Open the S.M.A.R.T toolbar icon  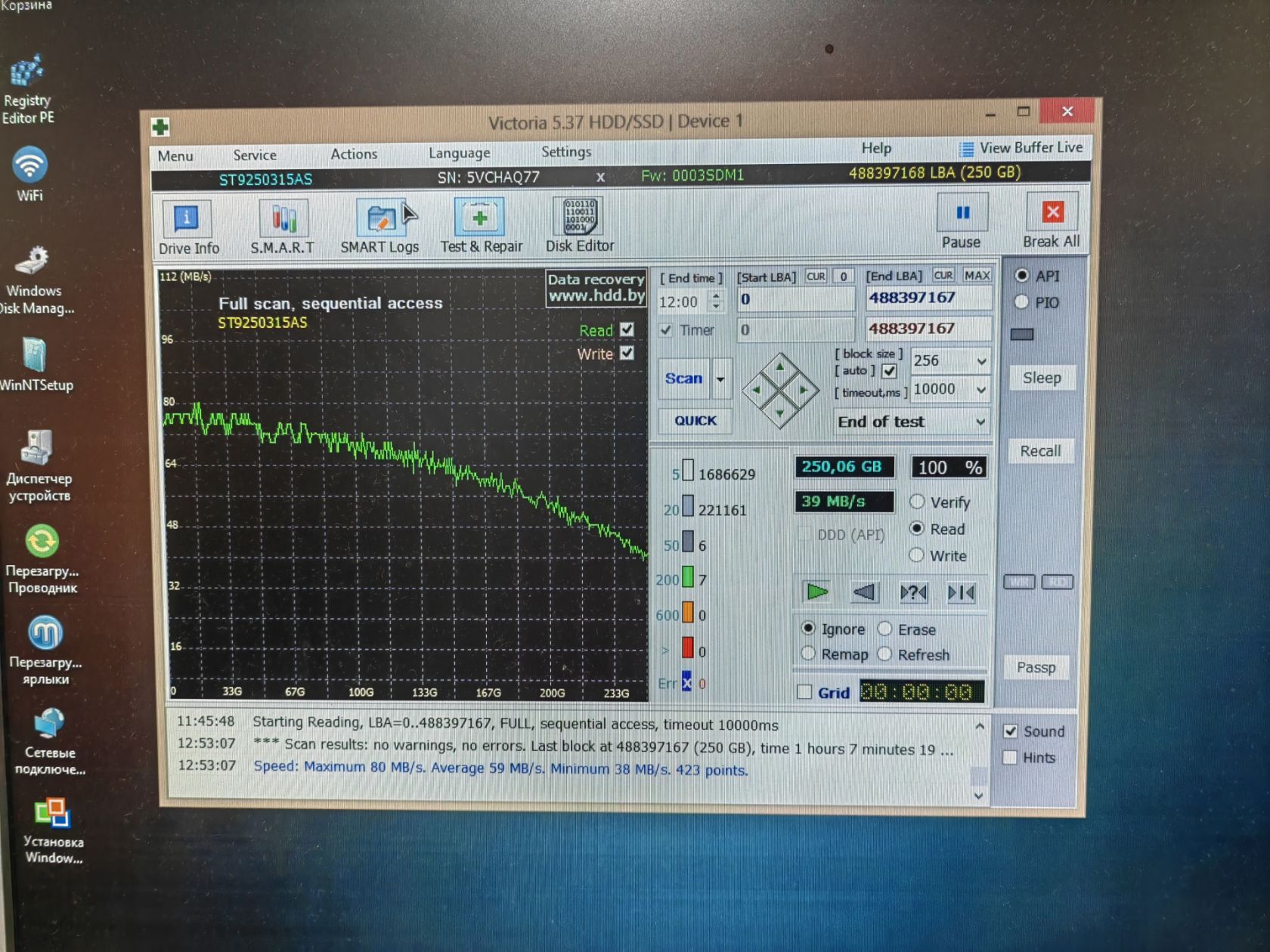coord(283,227)
